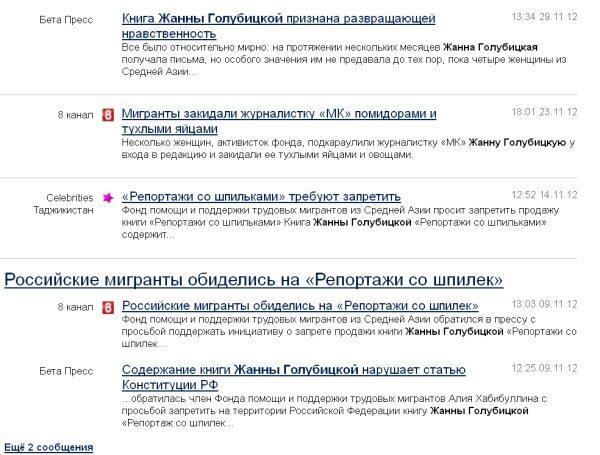This screenshot has height=455, width=600.
Task: Show more with Ещё 2 сообщения link
Action: (49, 447)
